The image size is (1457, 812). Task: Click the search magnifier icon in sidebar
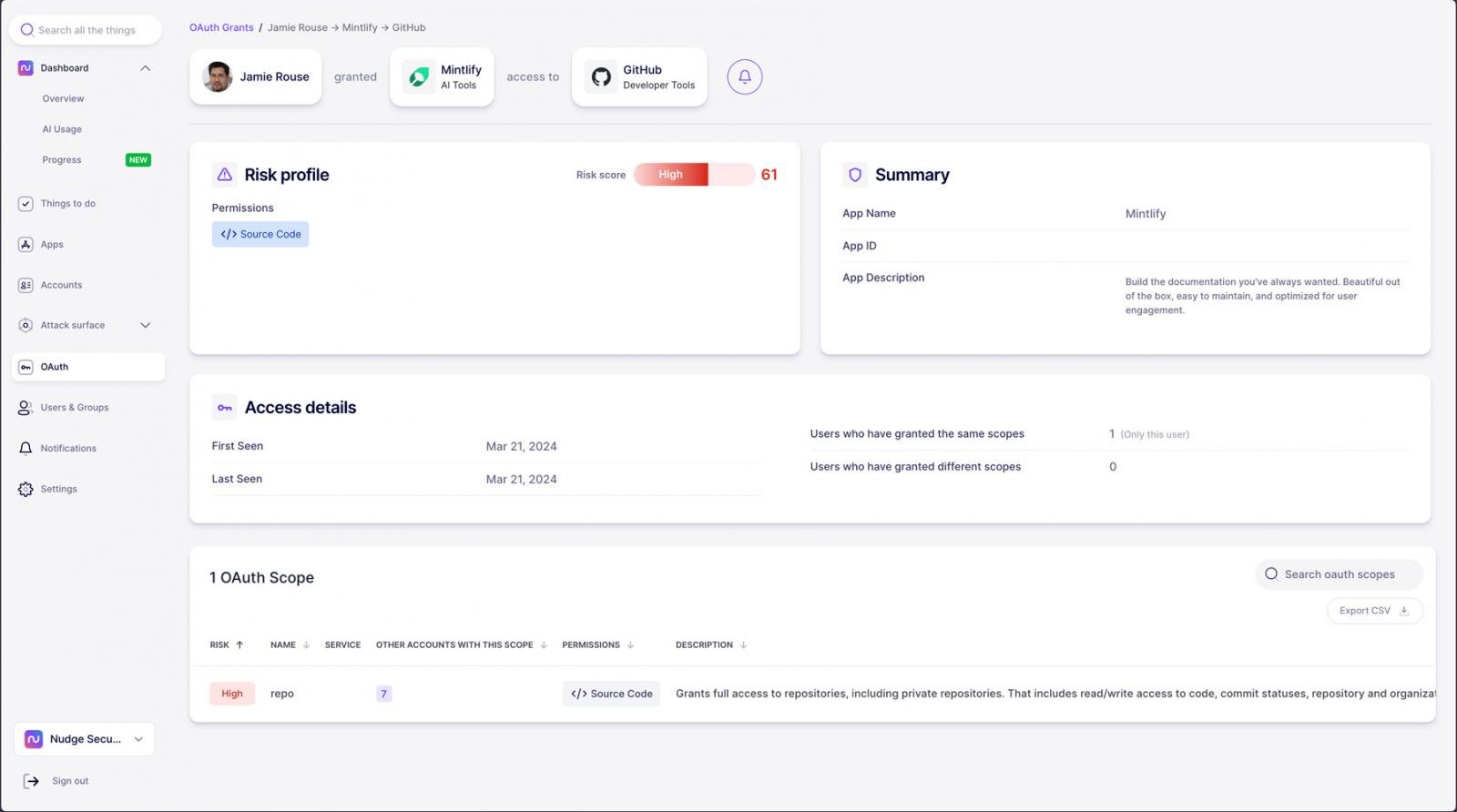coord(27,30)
